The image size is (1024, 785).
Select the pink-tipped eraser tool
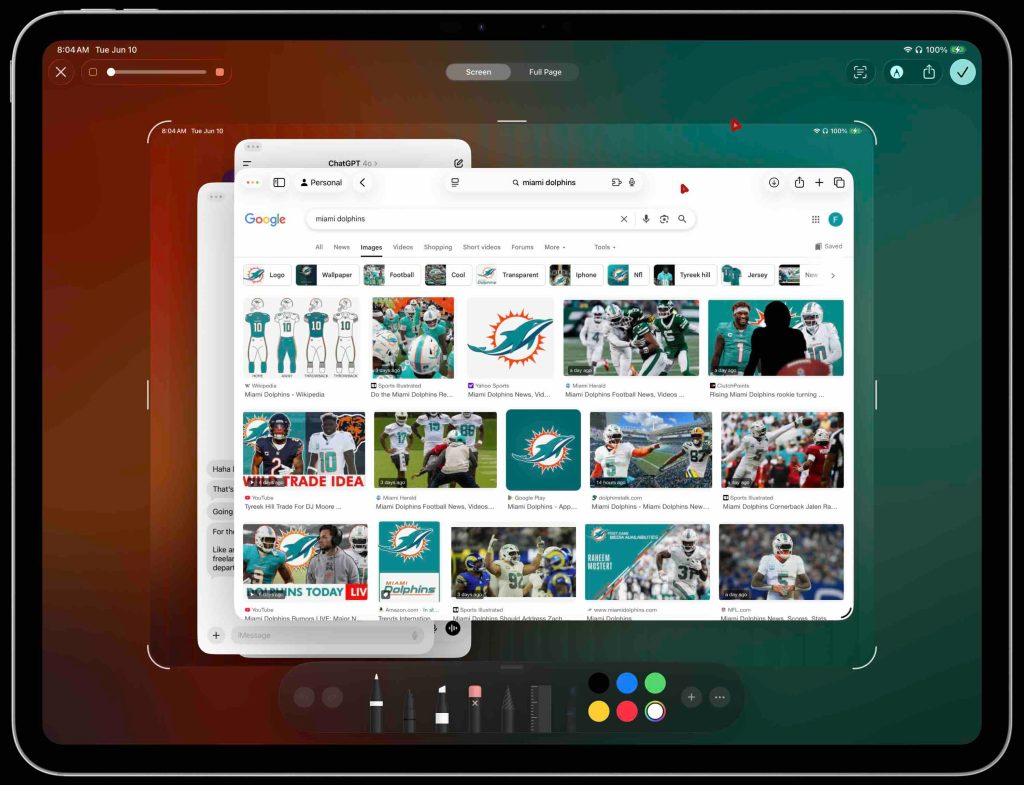pyautogui.click(x=475, y=705)
